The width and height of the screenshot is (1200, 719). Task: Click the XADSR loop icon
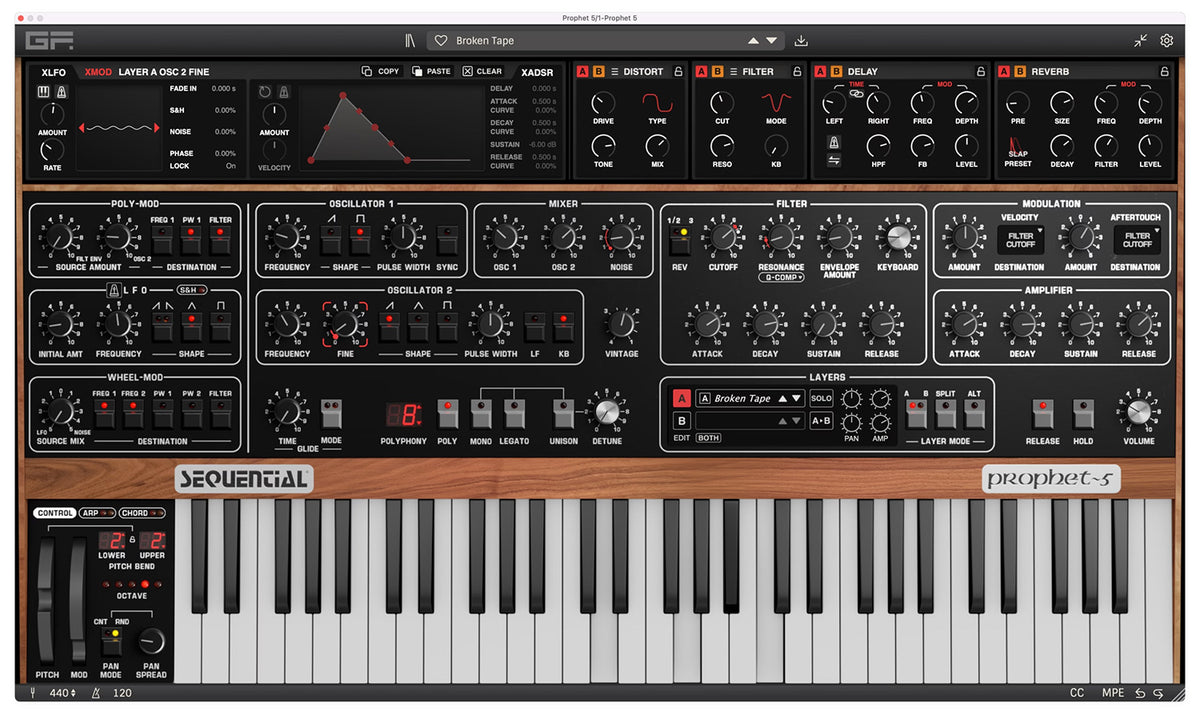pyautogui.click(x=265, y=92)
